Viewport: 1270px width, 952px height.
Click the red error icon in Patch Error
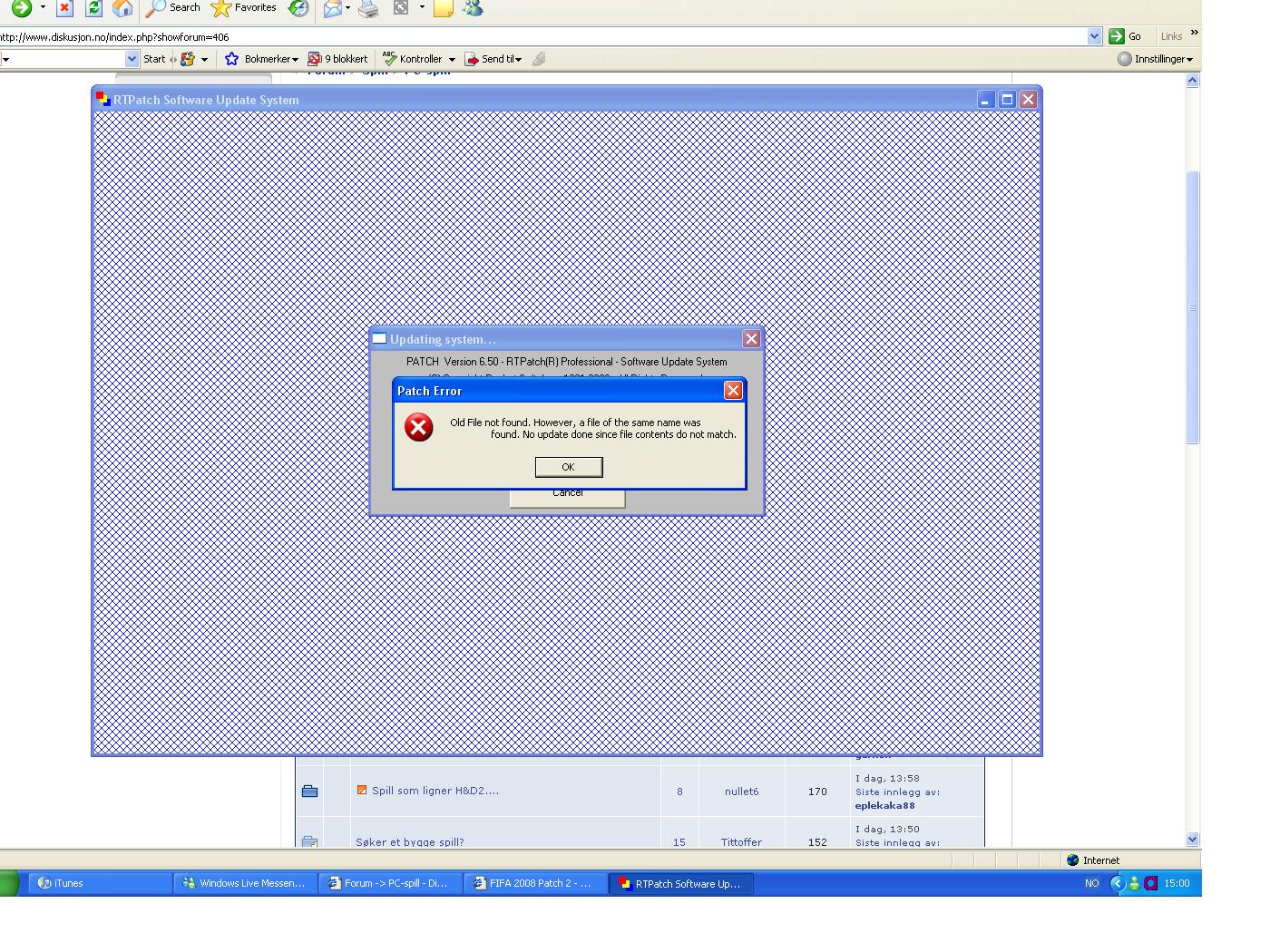click(418, 427)
